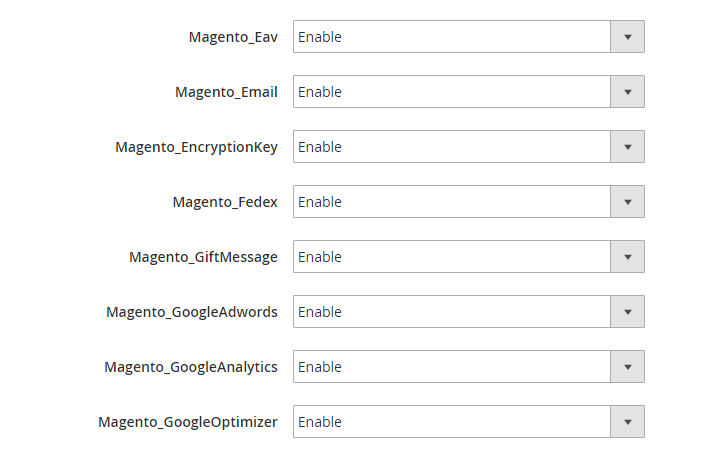Viewport: 716px width, 451px height.
Task: Click the Magento_Fedex dropdown arrow
Action: point(627,202)
